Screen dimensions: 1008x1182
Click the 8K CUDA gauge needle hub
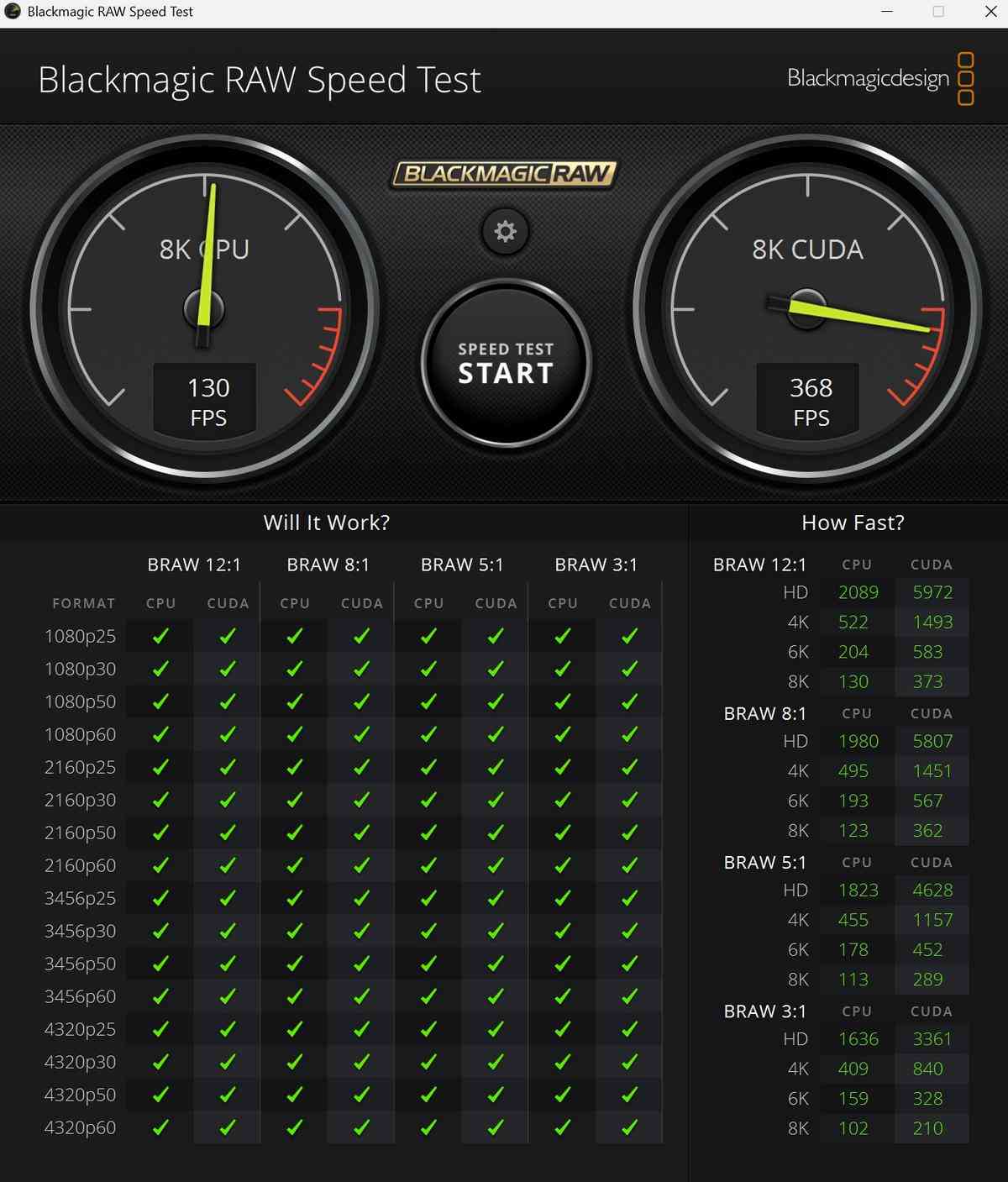807,308
